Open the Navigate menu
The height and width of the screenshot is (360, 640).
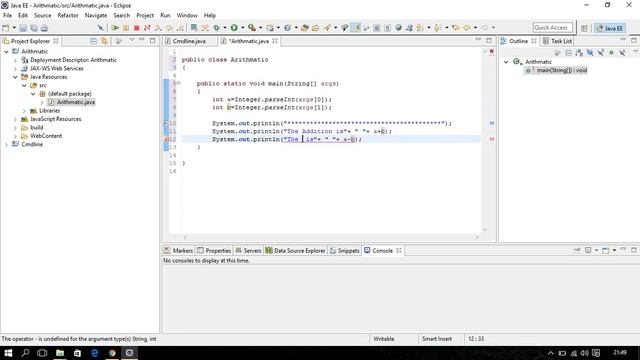pyautogui.click(x=96, y=16)
